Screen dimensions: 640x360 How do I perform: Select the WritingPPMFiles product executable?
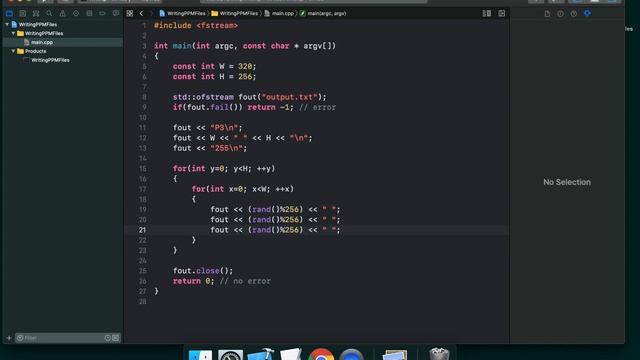(x=50, y=60)
